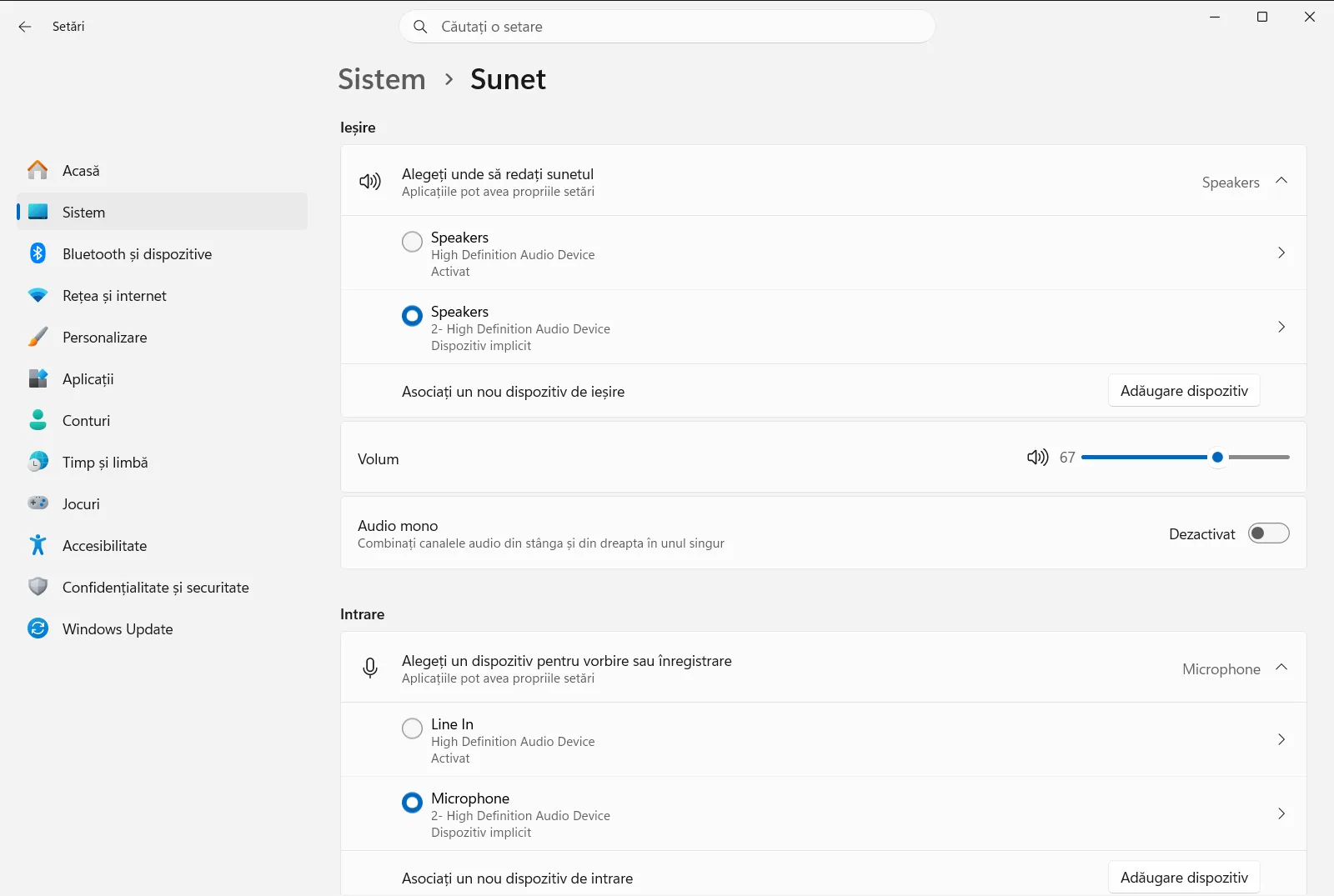Select Line In input radio button
The height and width of the screenshot is (896, 1334).
click(x=412, y=728)
